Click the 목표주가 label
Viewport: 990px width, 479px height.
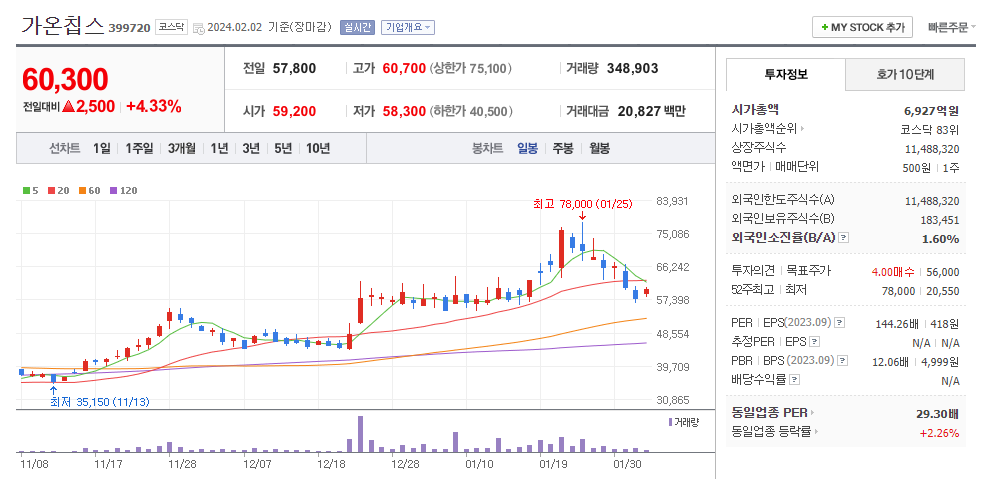pos(809,271)
